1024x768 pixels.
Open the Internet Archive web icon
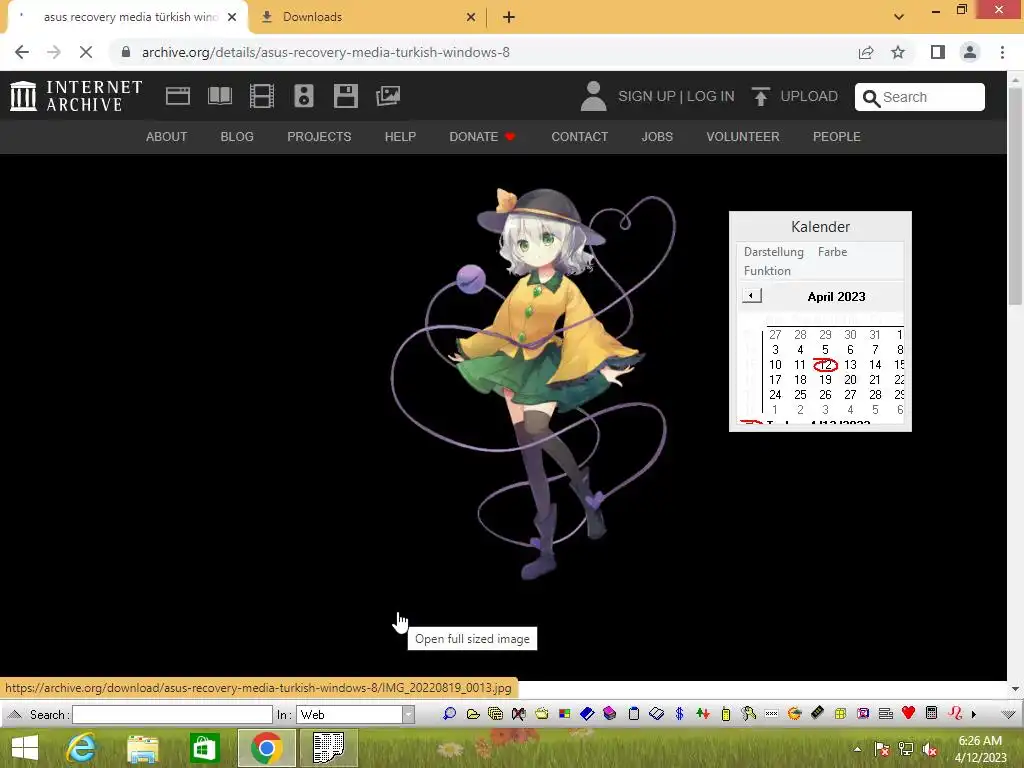(178, 96)
